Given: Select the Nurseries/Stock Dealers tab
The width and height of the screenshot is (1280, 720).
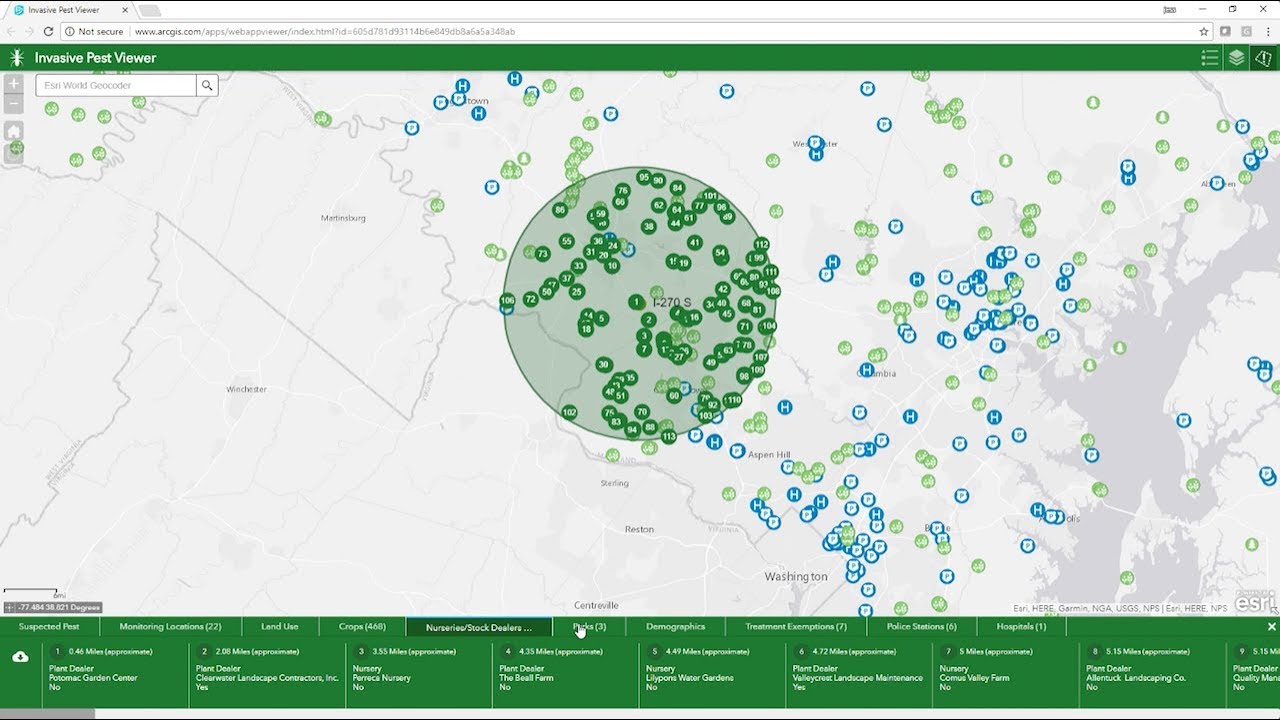Looking at the screenshot, I should point(479,627).
